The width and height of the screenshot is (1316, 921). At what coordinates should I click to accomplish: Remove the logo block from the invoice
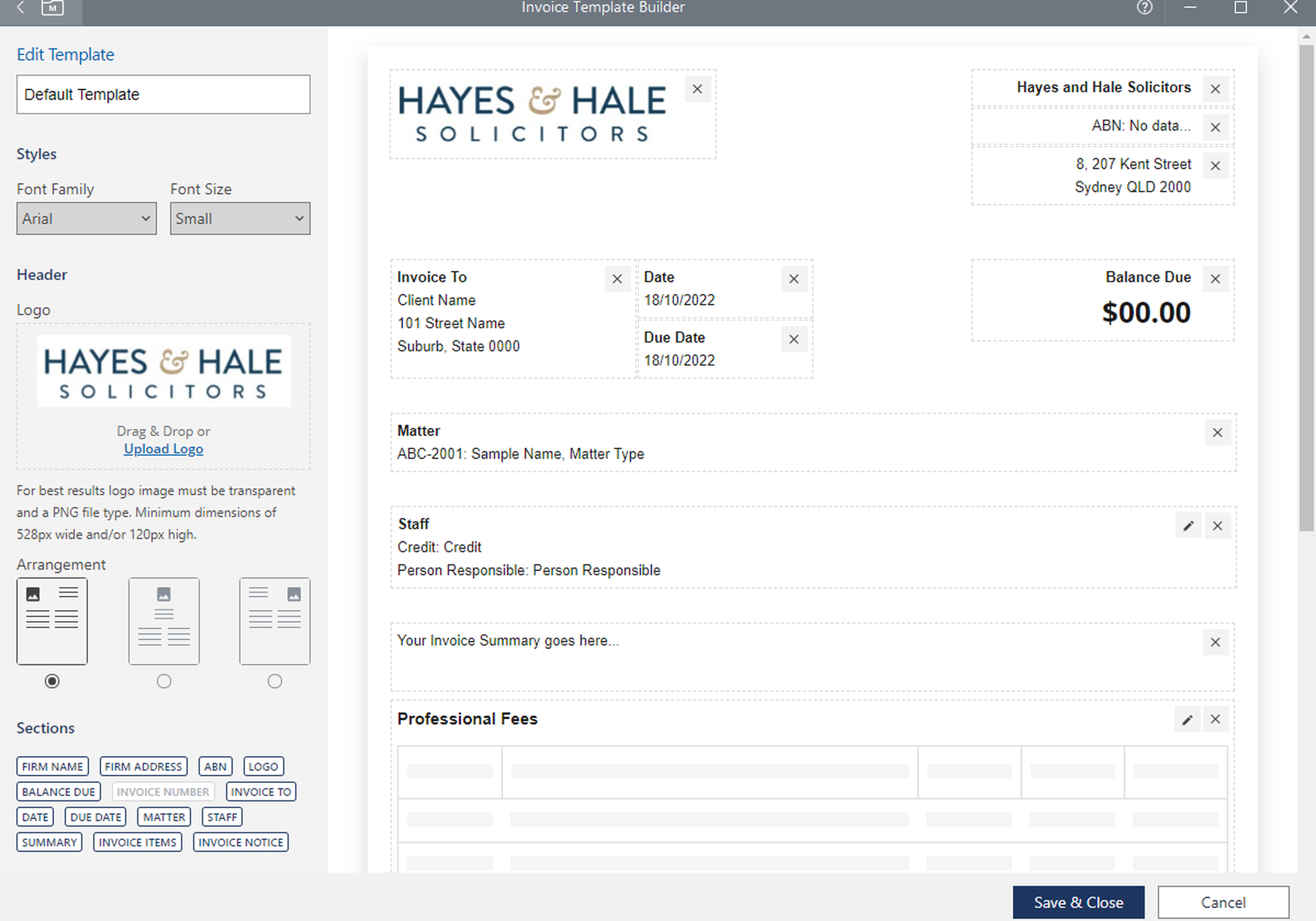[697, 89]
